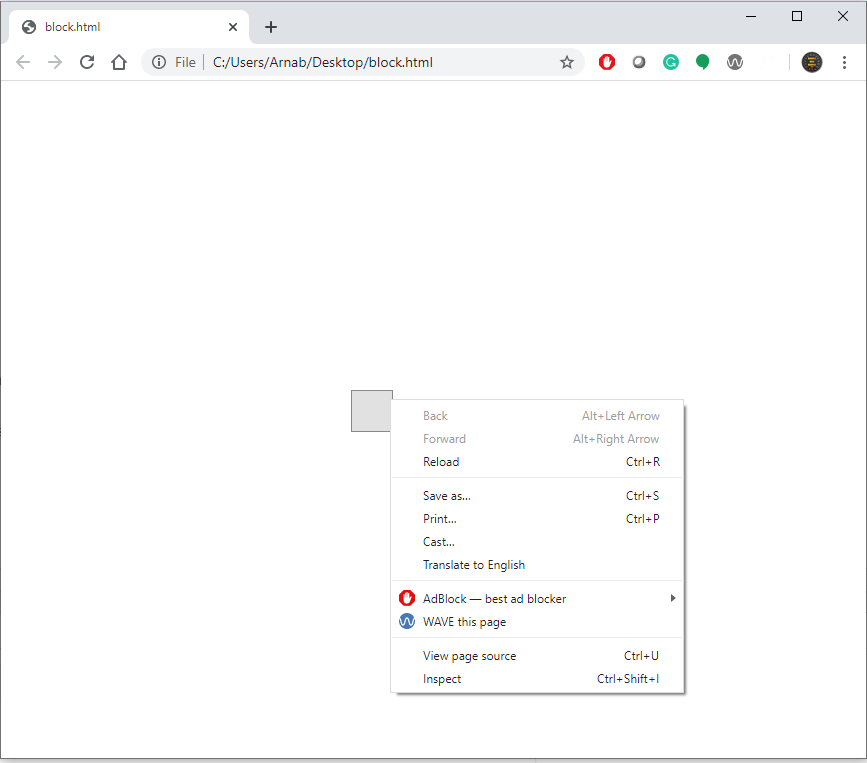Image resolution: width=867 pixels, height=763 pixels.
Task: Maximize the browser window
Action: 797,16
